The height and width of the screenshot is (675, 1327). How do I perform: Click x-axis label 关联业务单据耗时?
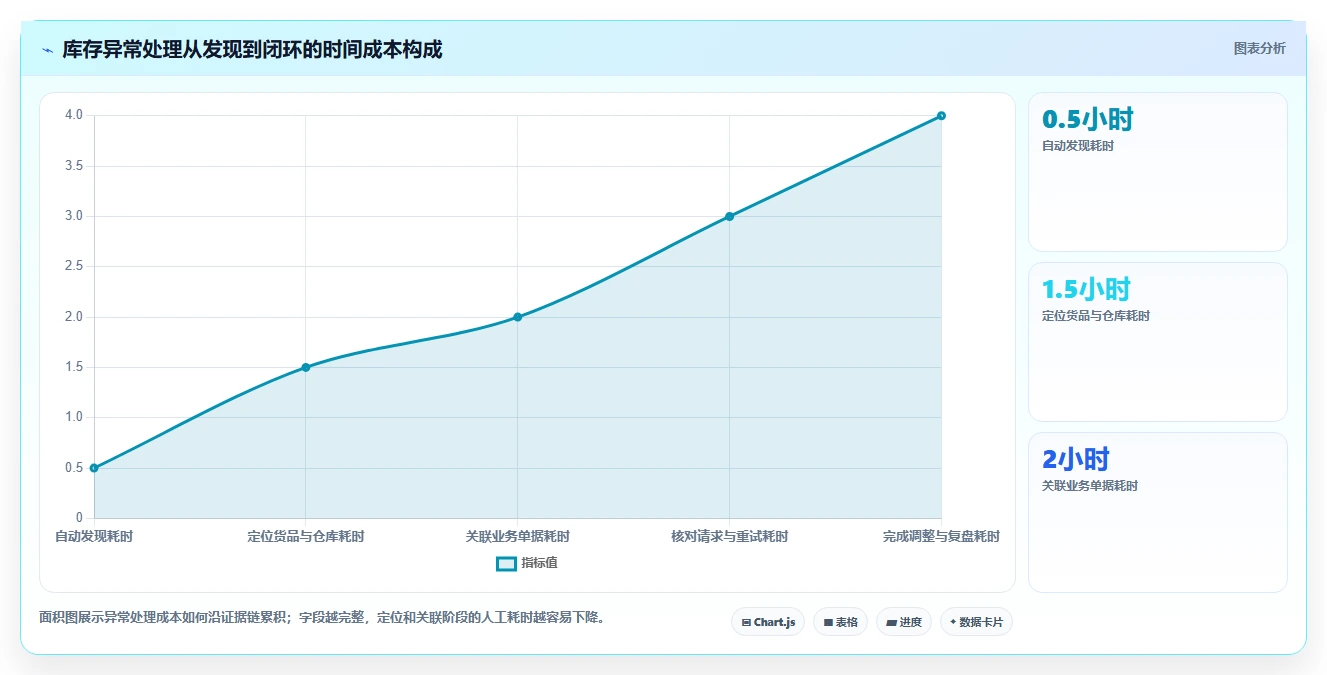tap(518, 537)
